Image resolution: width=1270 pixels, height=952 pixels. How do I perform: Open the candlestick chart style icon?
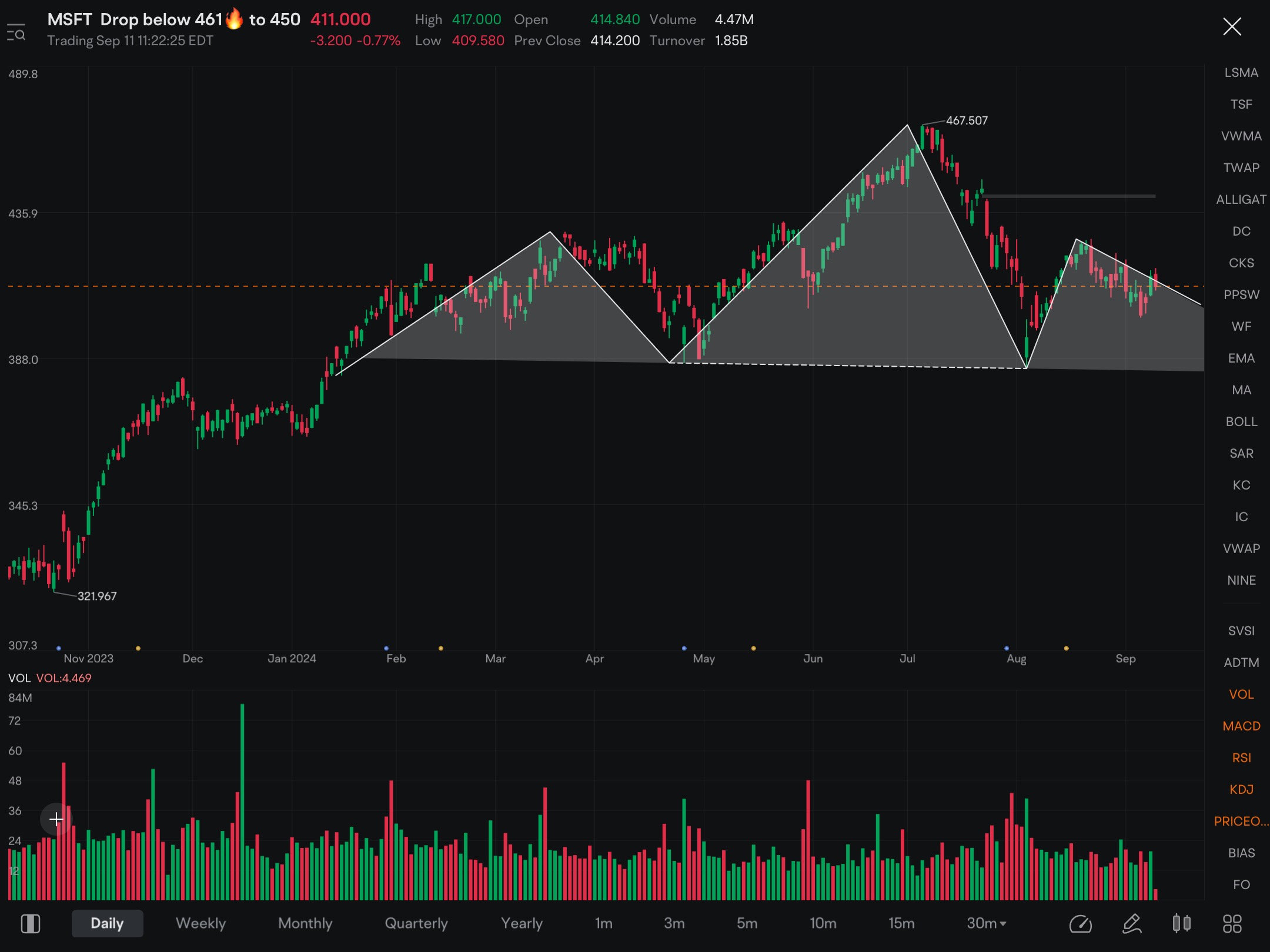coord(1181,923)
